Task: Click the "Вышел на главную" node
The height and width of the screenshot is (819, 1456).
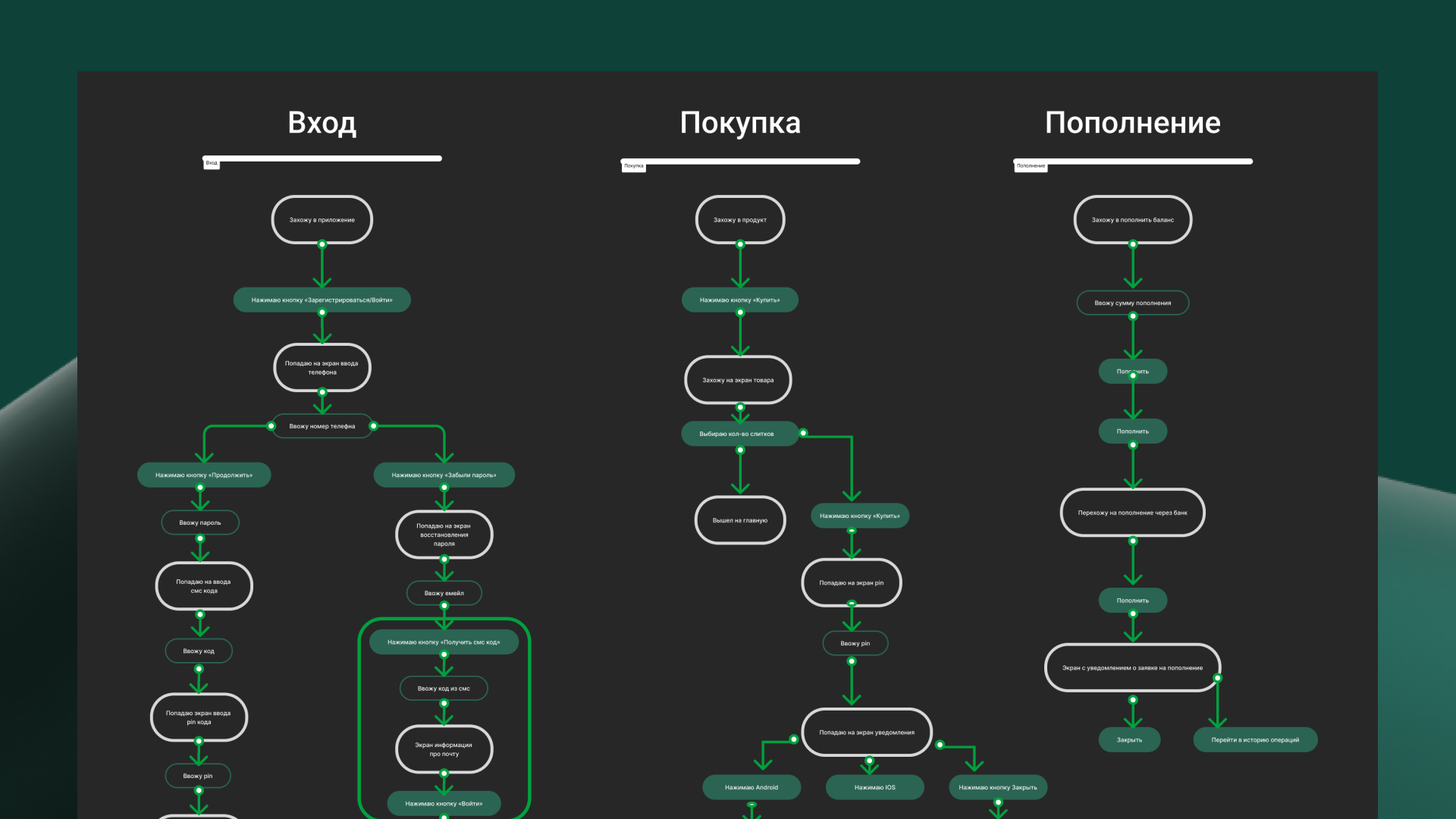Action: (740, 520)
